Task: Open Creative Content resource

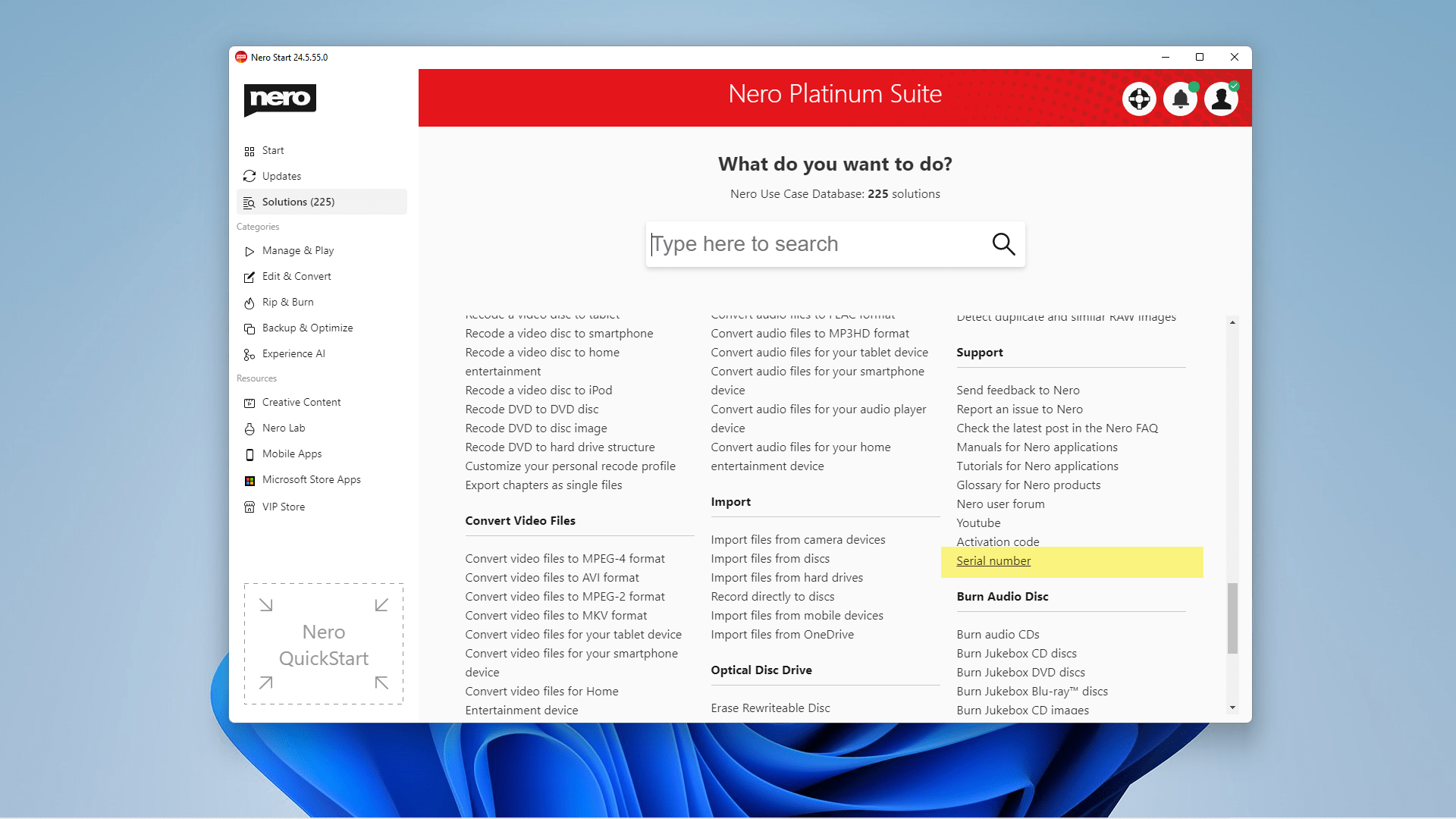Action: [322, 402]
